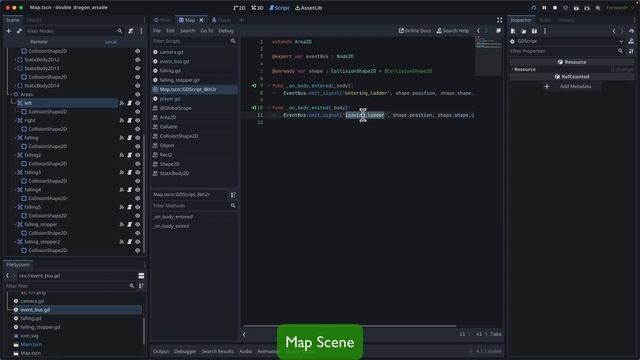Click the Filter Nodes search field

tap(74, 31)
